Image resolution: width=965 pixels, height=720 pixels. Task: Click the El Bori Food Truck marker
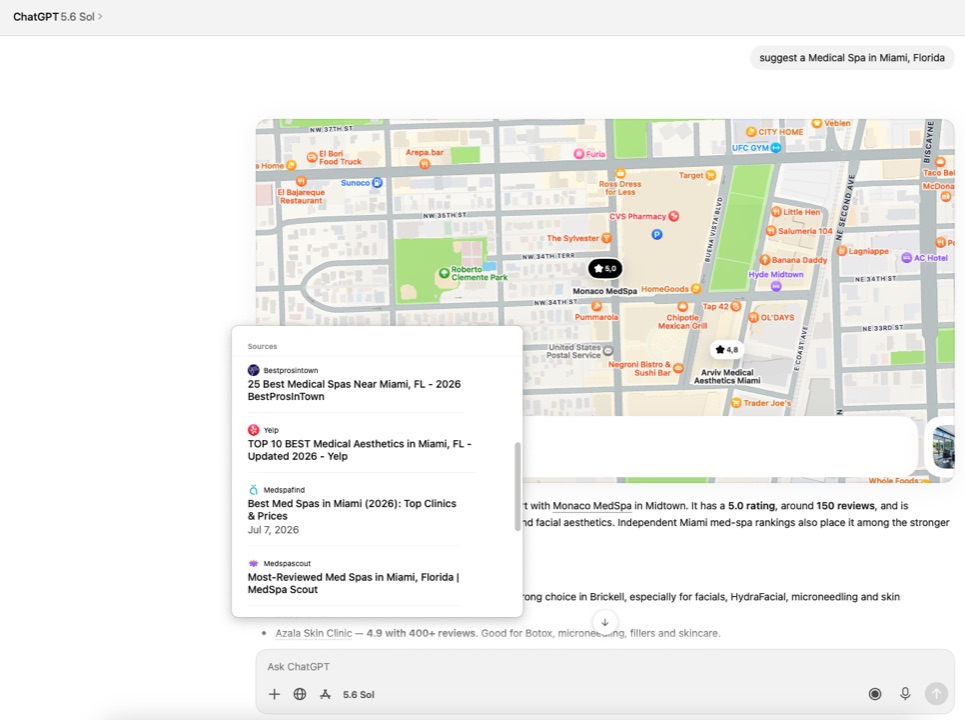point(311,158)
